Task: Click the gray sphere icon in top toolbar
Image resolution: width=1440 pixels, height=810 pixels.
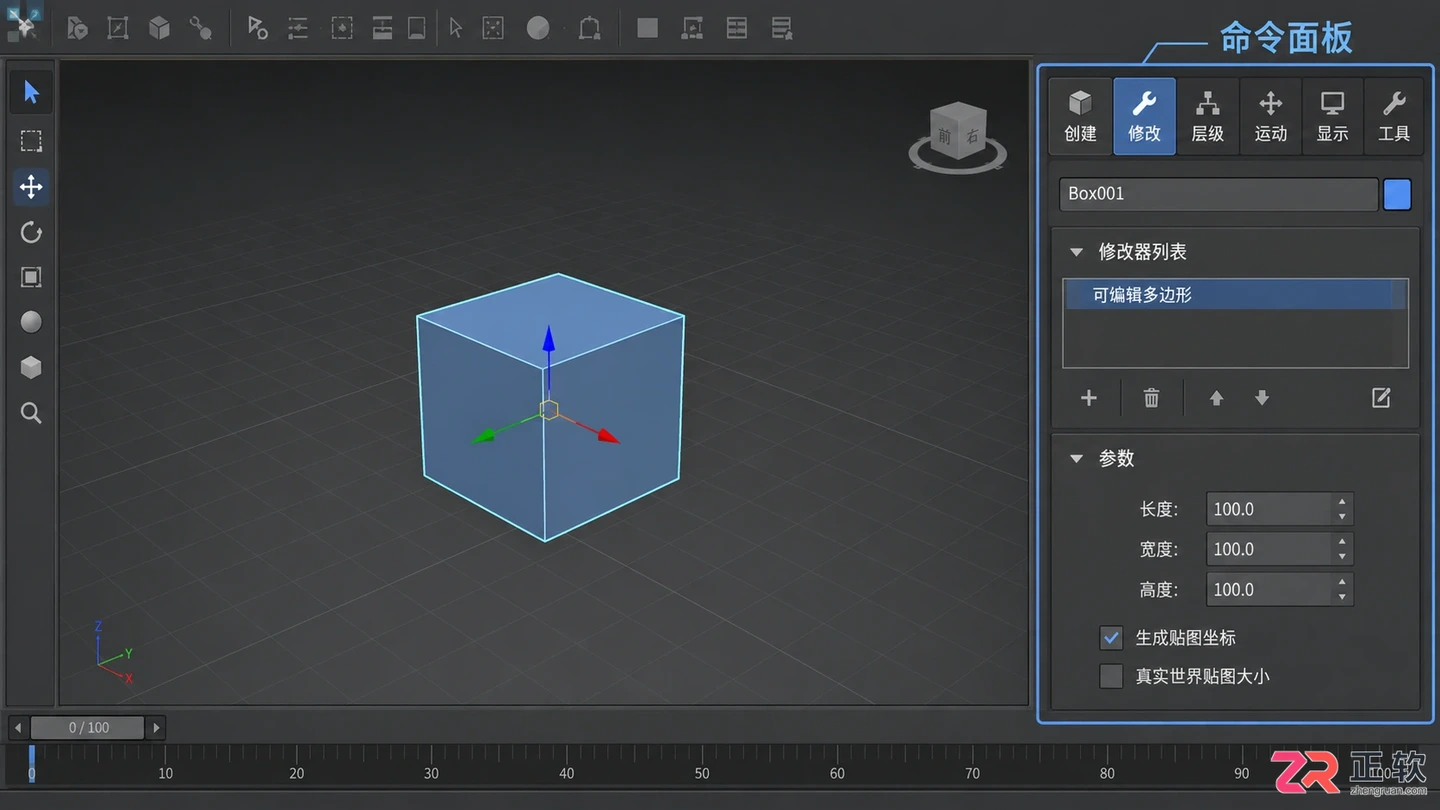Action: point(538,28)
